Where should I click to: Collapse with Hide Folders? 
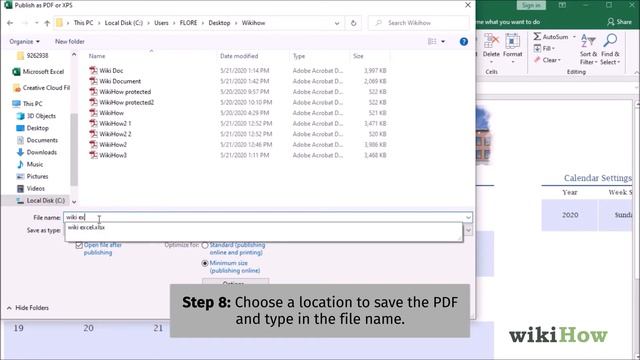coord(28,308)
